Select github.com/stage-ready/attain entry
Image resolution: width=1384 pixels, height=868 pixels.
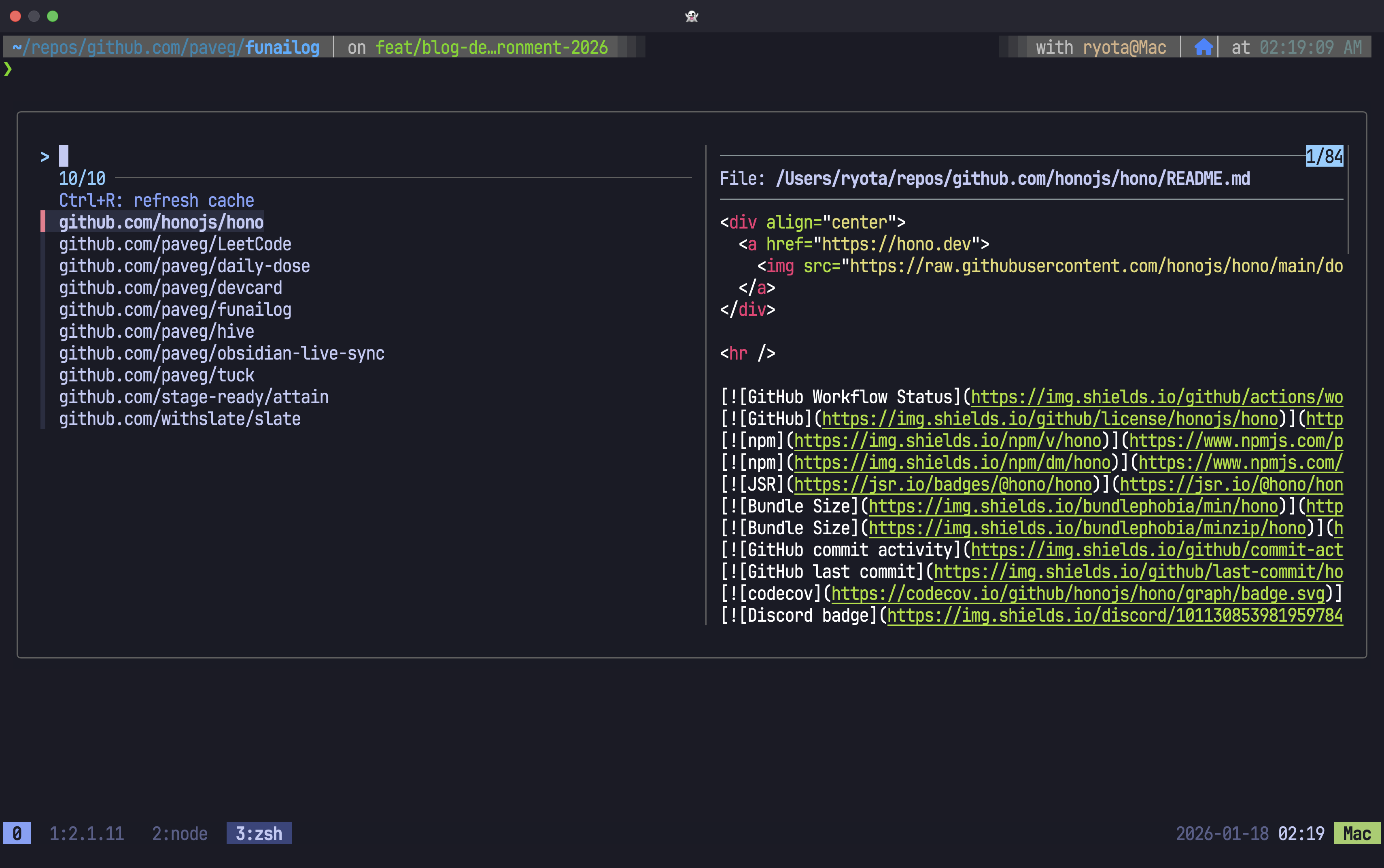click(194, 397)
